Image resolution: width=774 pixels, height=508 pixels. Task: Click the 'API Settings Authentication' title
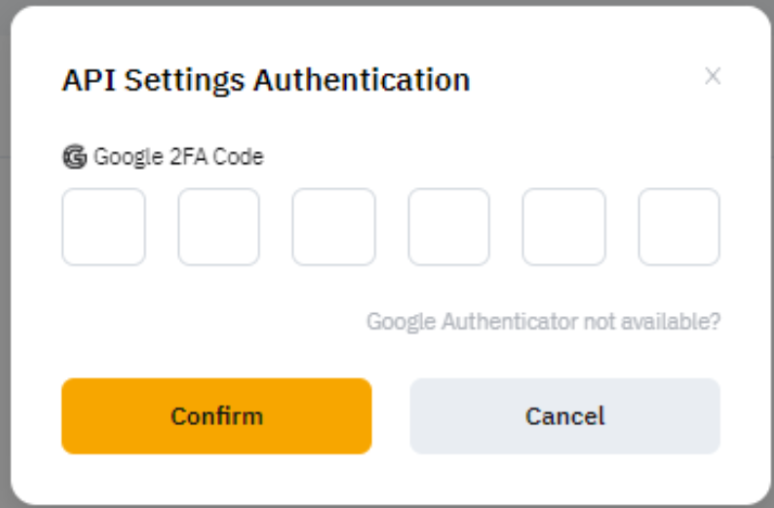click(x=266, y=80)
